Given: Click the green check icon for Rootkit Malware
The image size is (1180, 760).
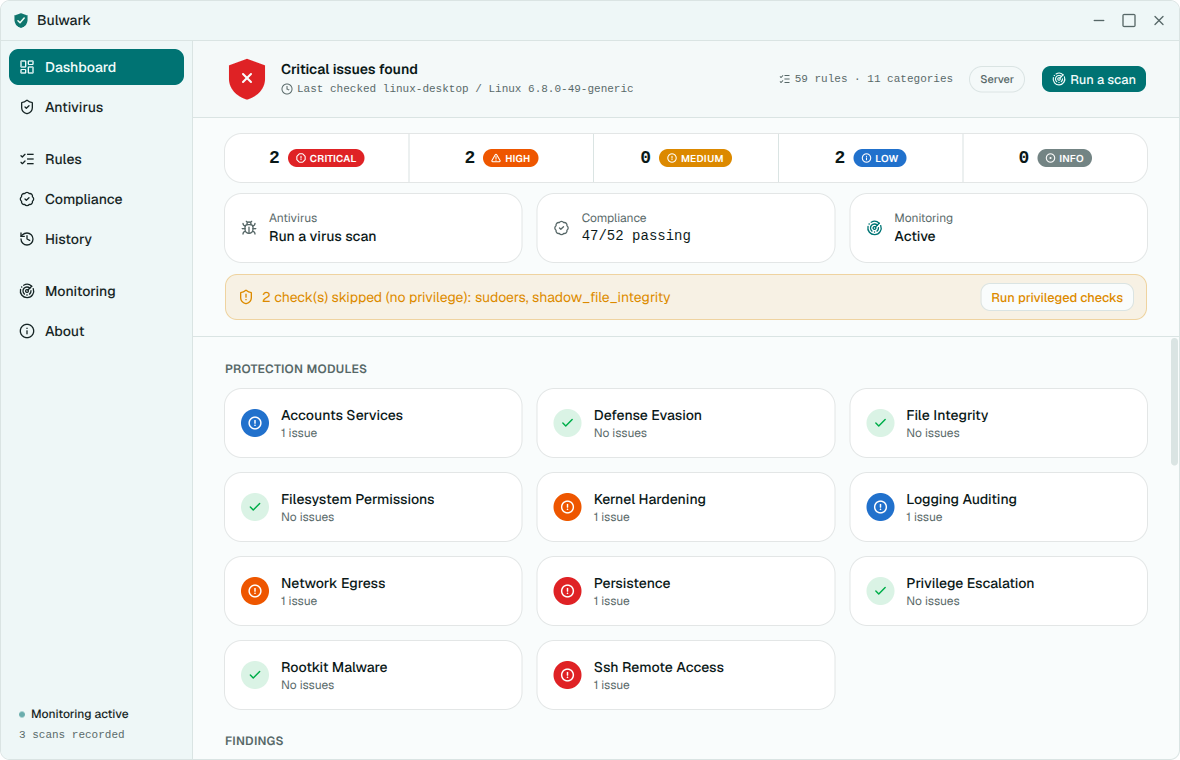Looking at the screenshot, I should (x=255, y=675).
